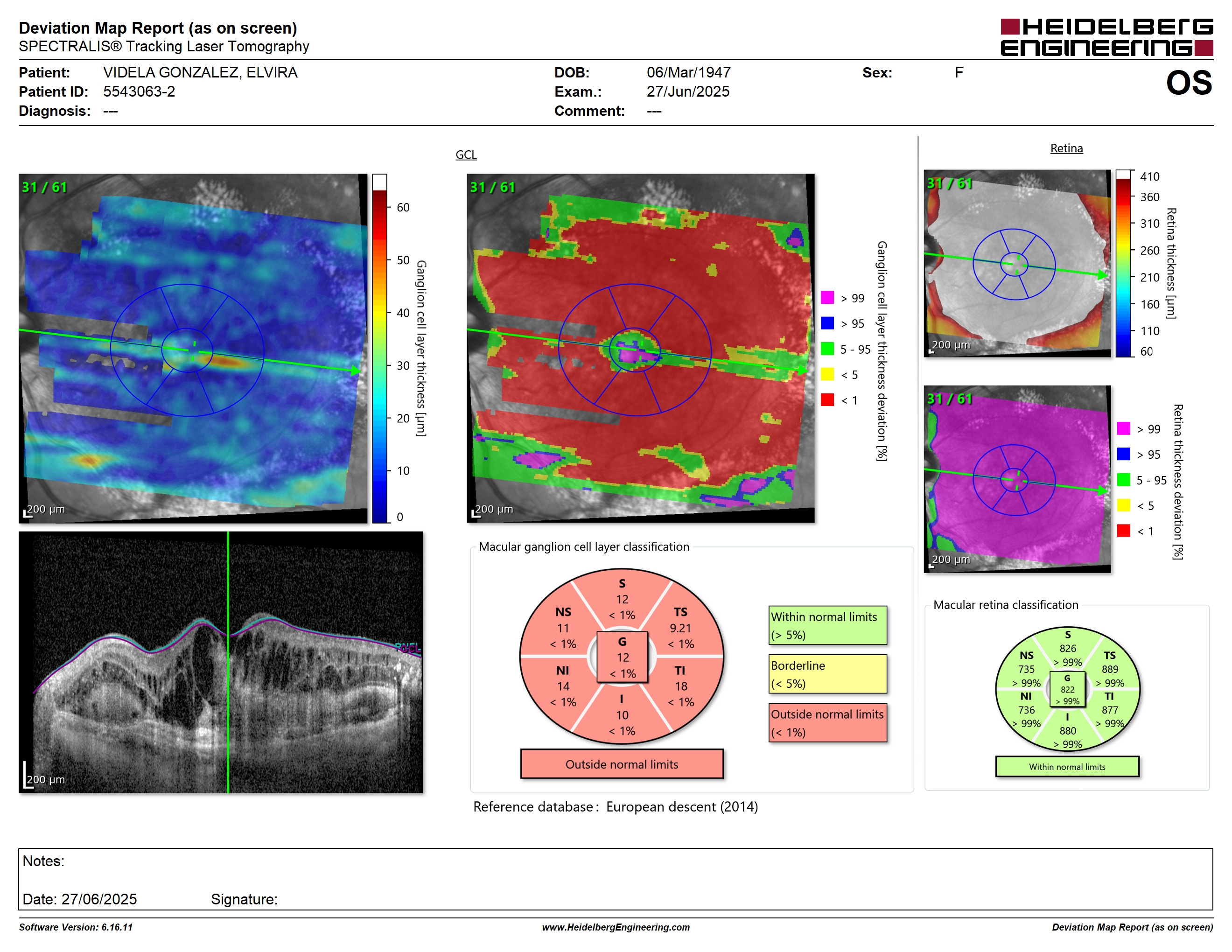The height and width of the screenshot is (952, 1232).
Task: Click the 31 / 61 label on GCL thickness map
Action: pyautogui.click(x=44, y=187)
